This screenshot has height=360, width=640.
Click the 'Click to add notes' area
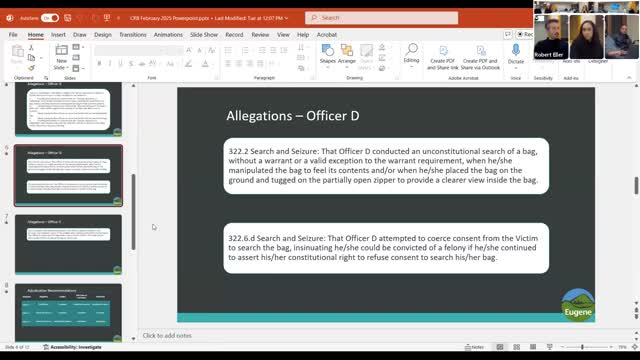click(167, 336)
